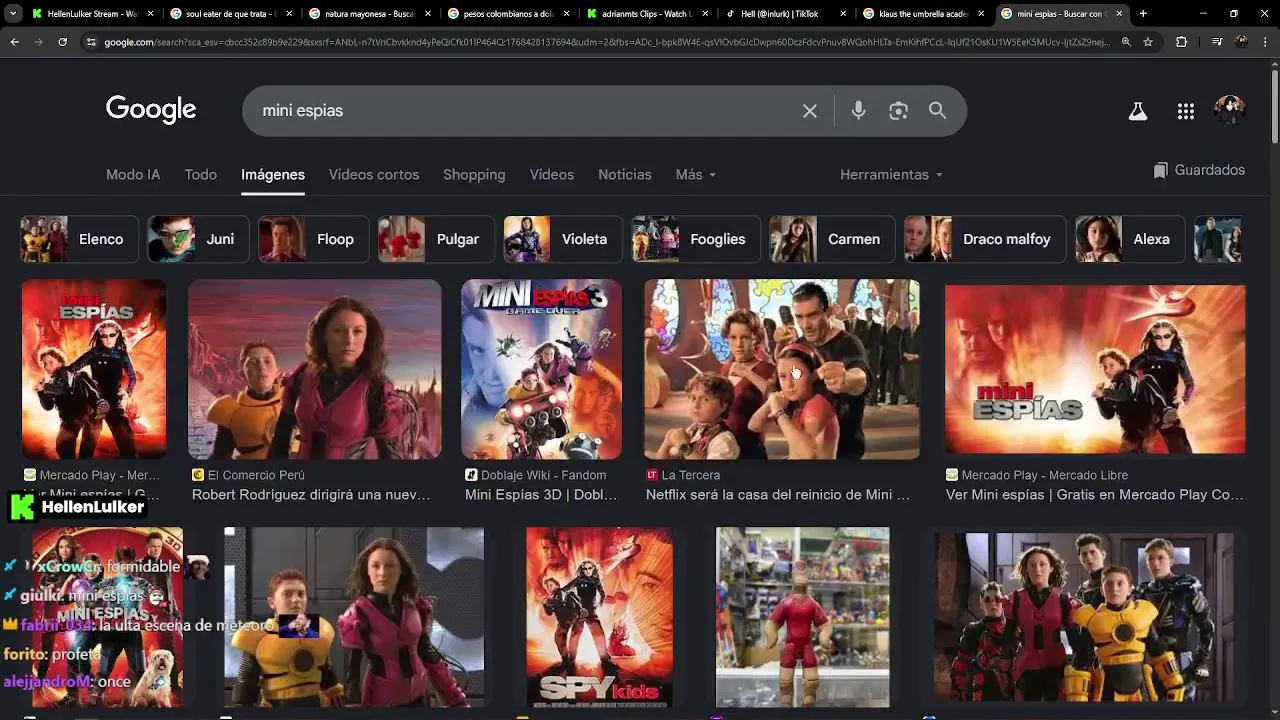Image resolution: width=1280 pixels, height=720 pixels.
Task: Open the Google apps grid icon
Action: 1186,112
